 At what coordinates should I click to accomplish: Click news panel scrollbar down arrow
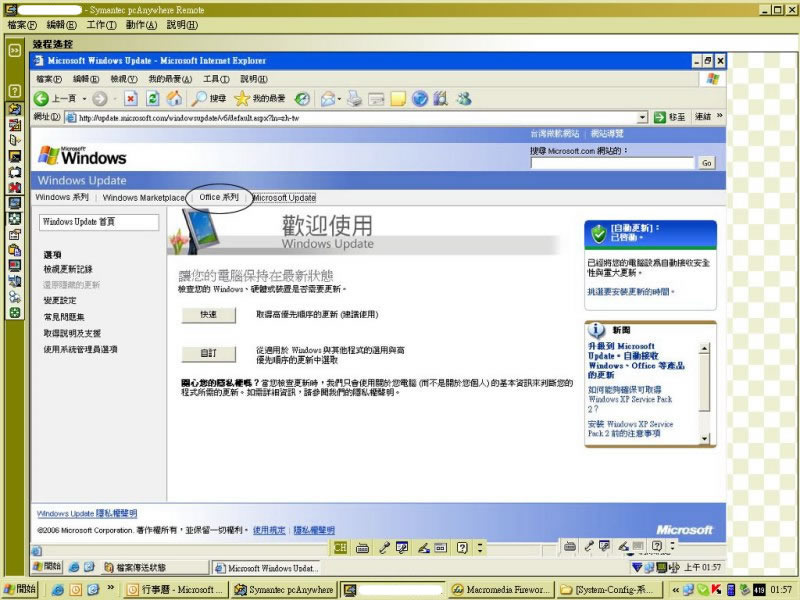[705, 438]
